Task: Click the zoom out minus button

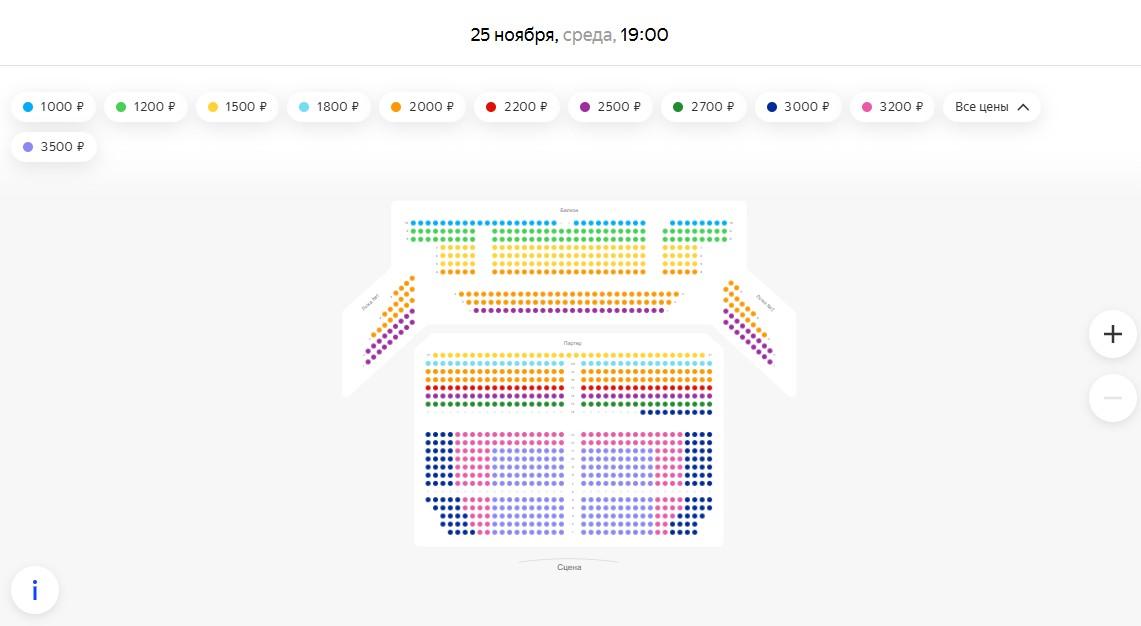Action: (x=1112, y=398)
